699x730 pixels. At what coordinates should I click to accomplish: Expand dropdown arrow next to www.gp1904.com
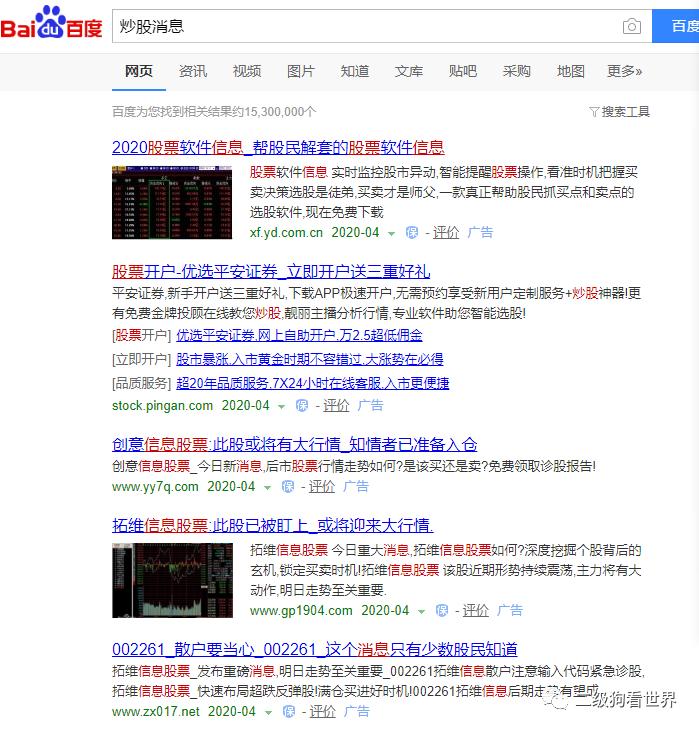pyautogui.click(x=421, y=612)
